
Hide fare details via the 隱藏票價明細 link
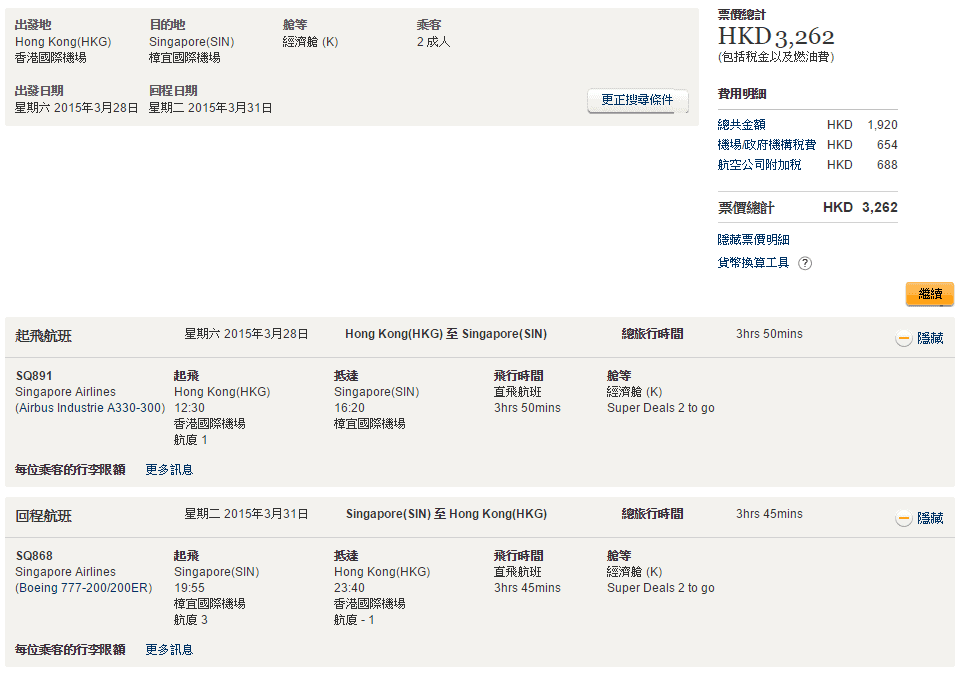(x=753, y=240)
